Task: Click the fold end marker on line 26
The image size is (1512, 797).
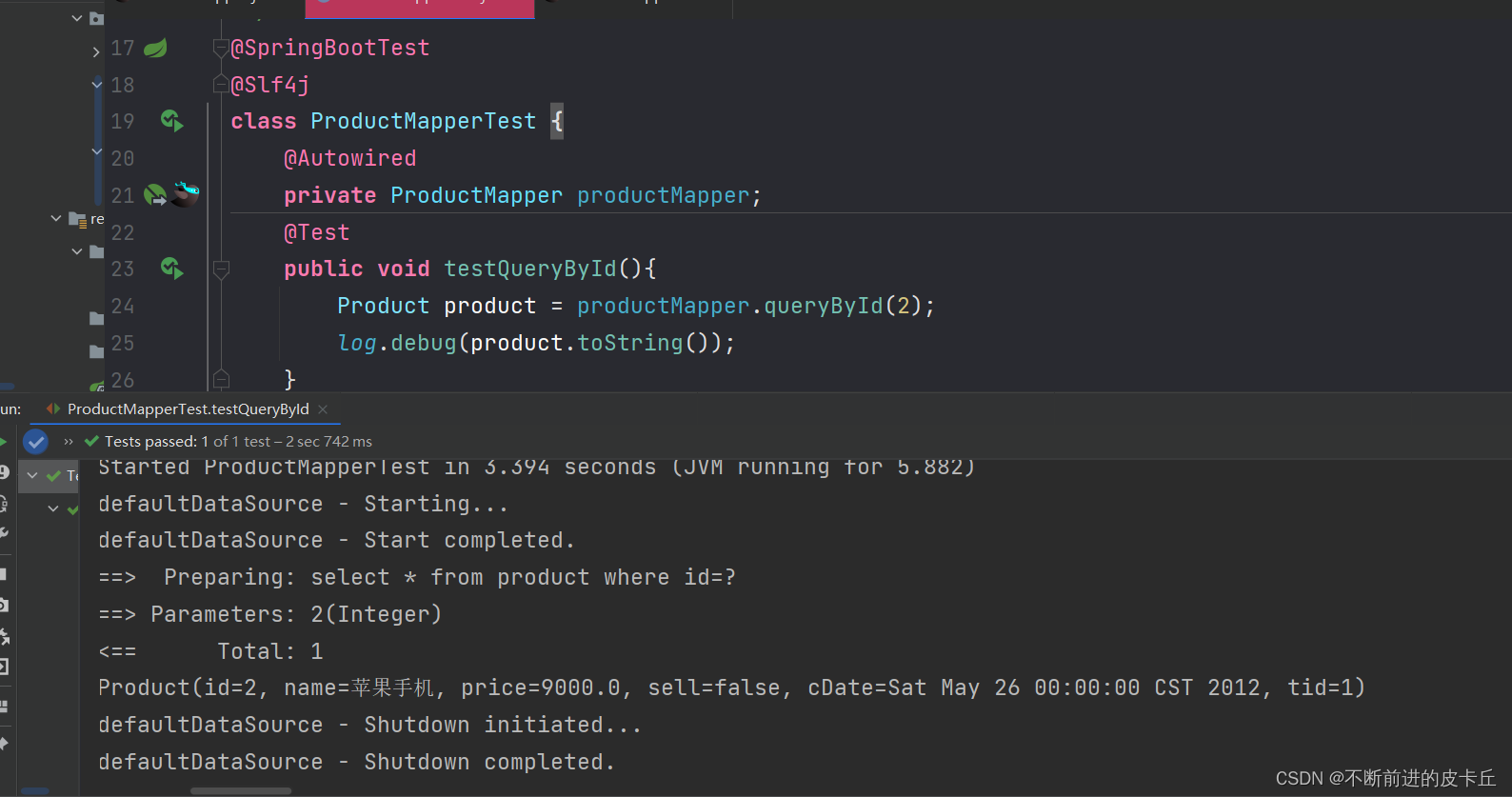Action: click(221, 380)
